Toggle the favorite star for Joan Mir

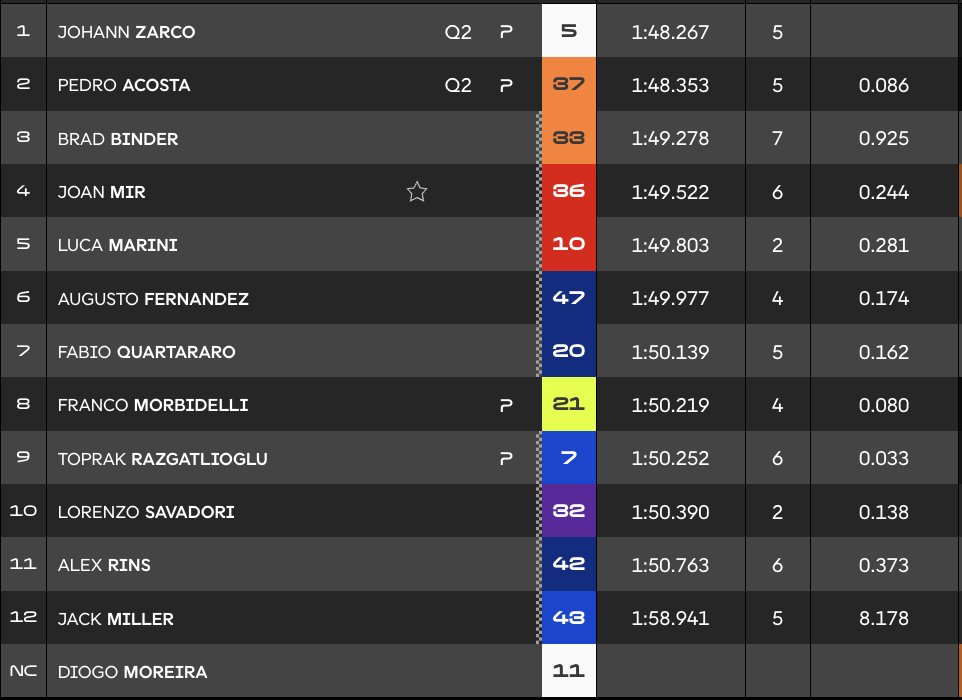tap(417, 192)
